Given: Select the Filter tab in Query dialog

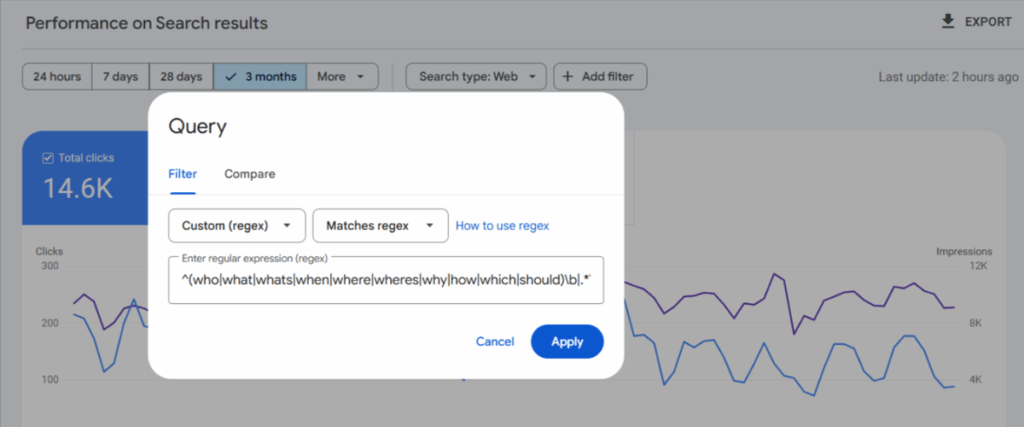Looking at the screenshot, I should tap(182, 174).
